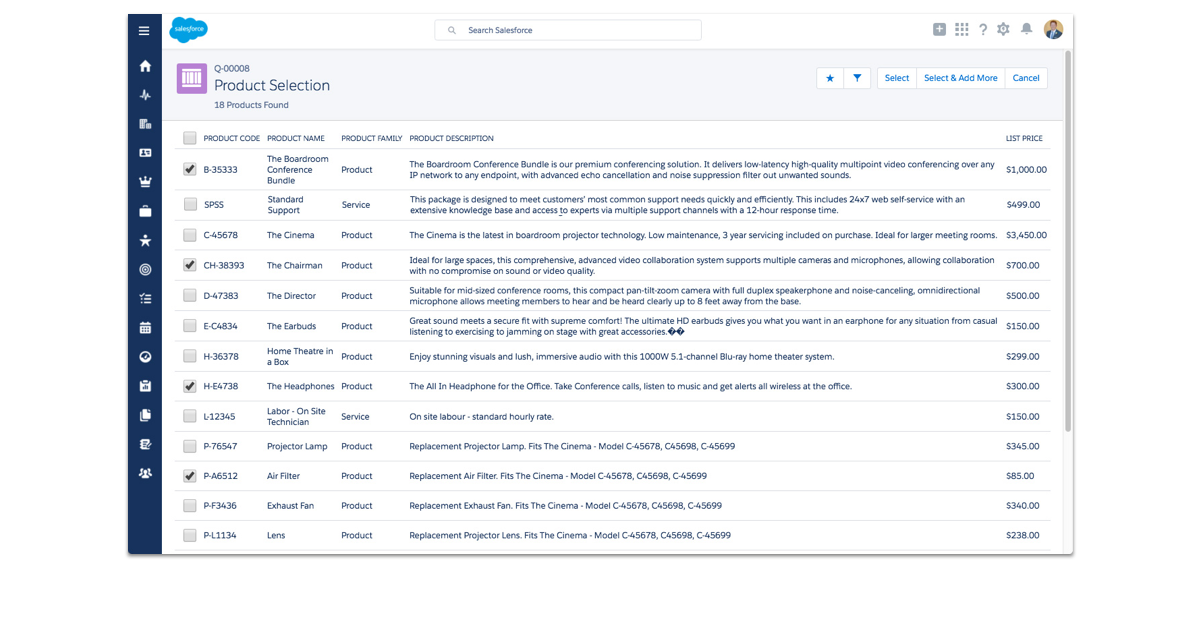
Task: Open the filter funnel button
Action: coord(858,78)
